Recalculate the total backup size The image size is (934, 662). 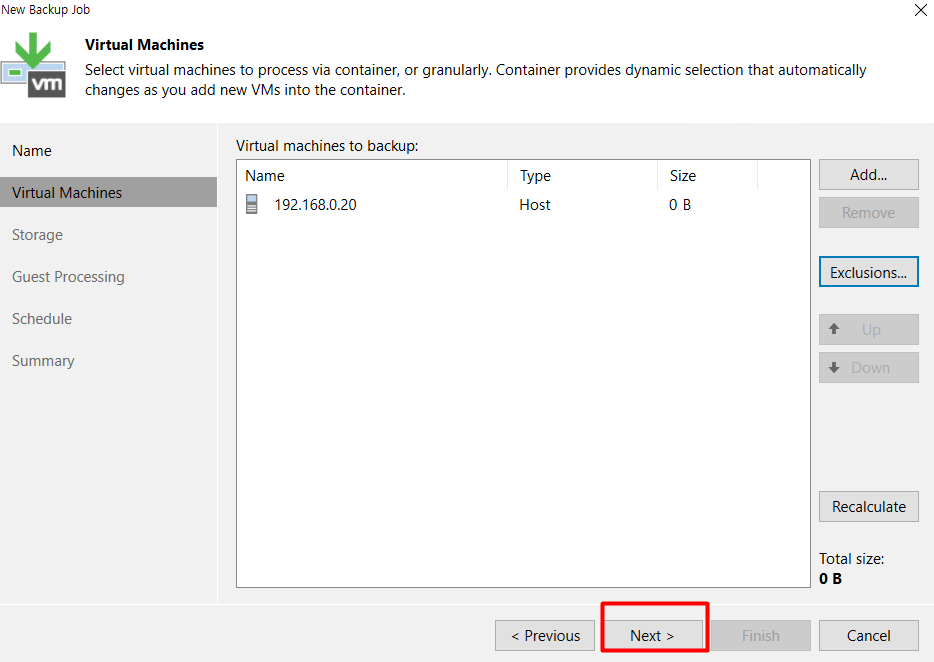pos(868,506)
